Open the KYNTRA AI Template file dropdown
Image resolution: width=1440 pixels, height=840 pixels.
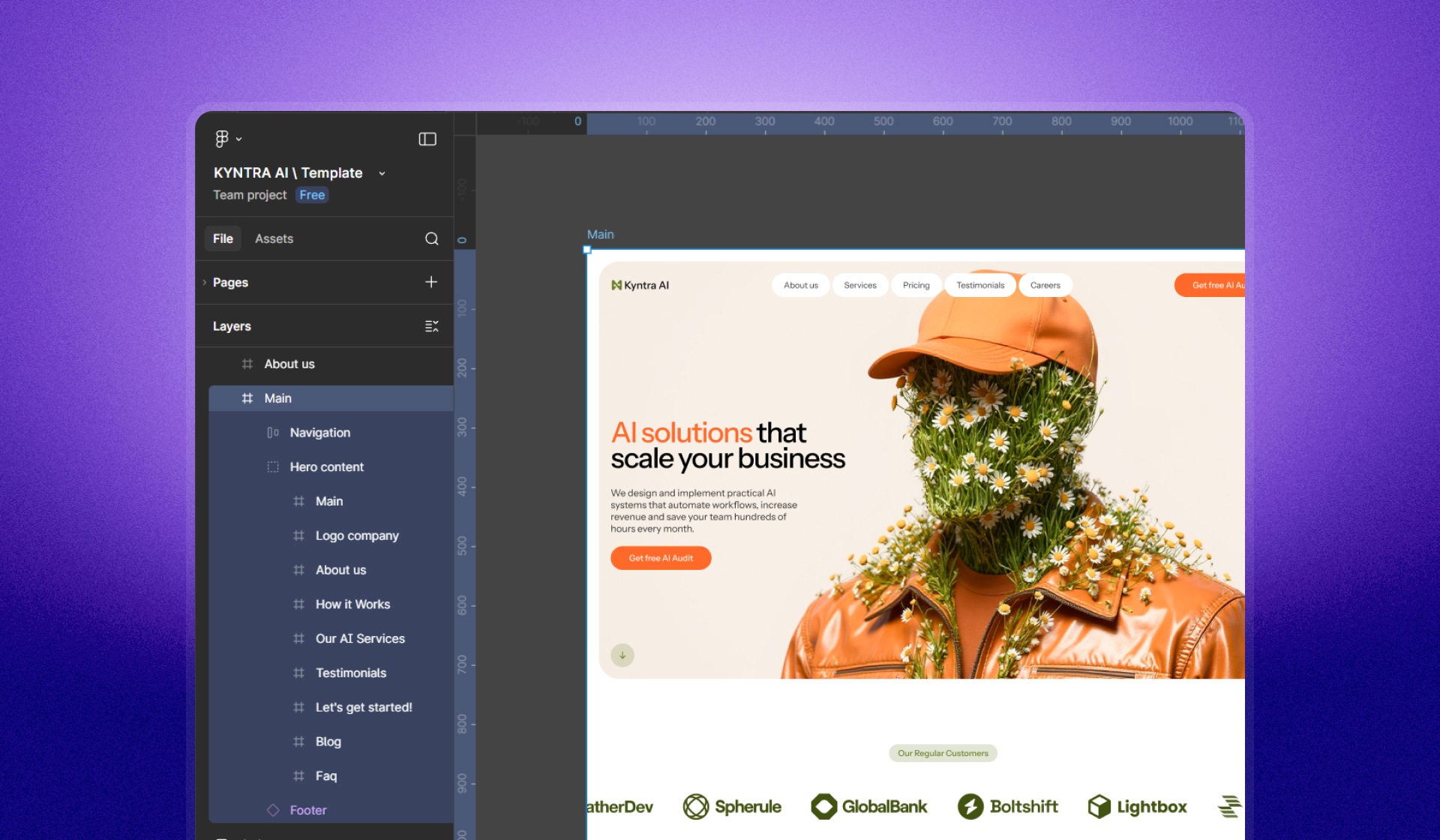[382, 173]
